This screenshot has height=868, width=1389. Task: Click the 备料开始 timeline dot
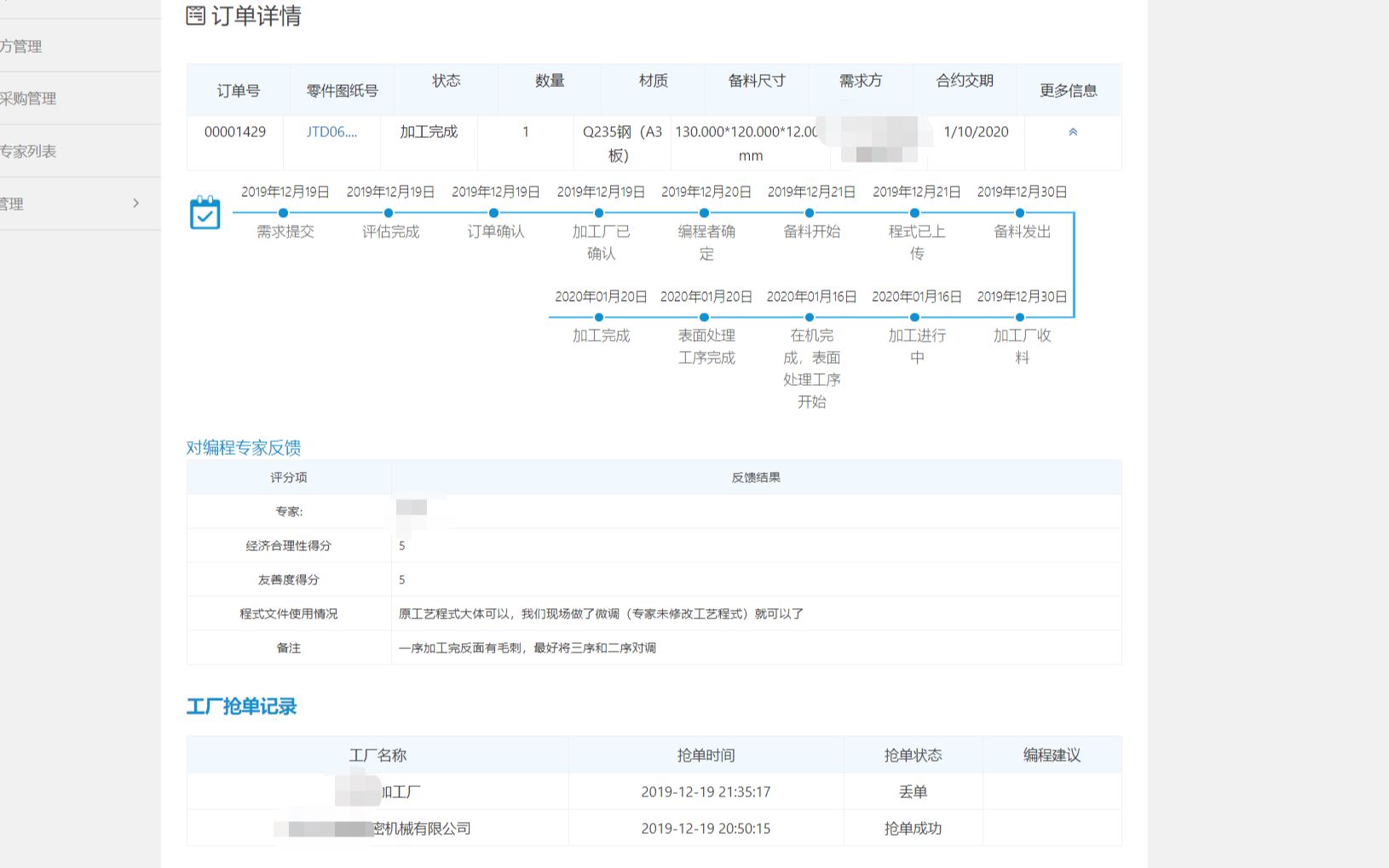810,212
